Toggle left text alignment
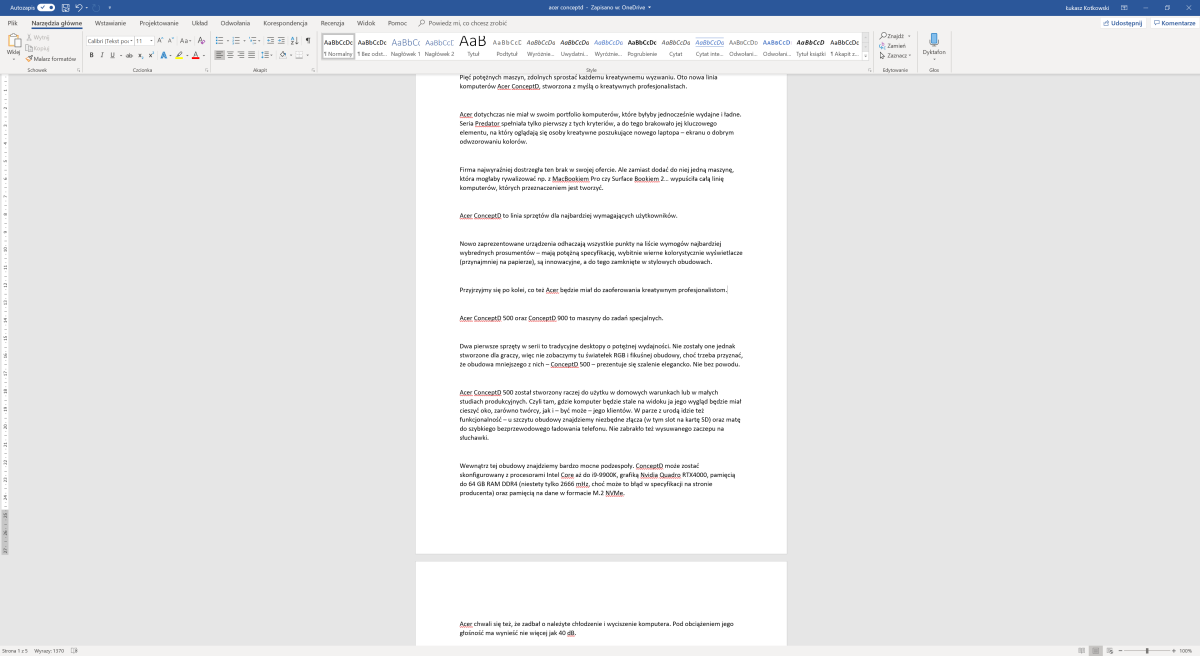Viewport: 1200px width, 656px height. click(x=219, y=55)
